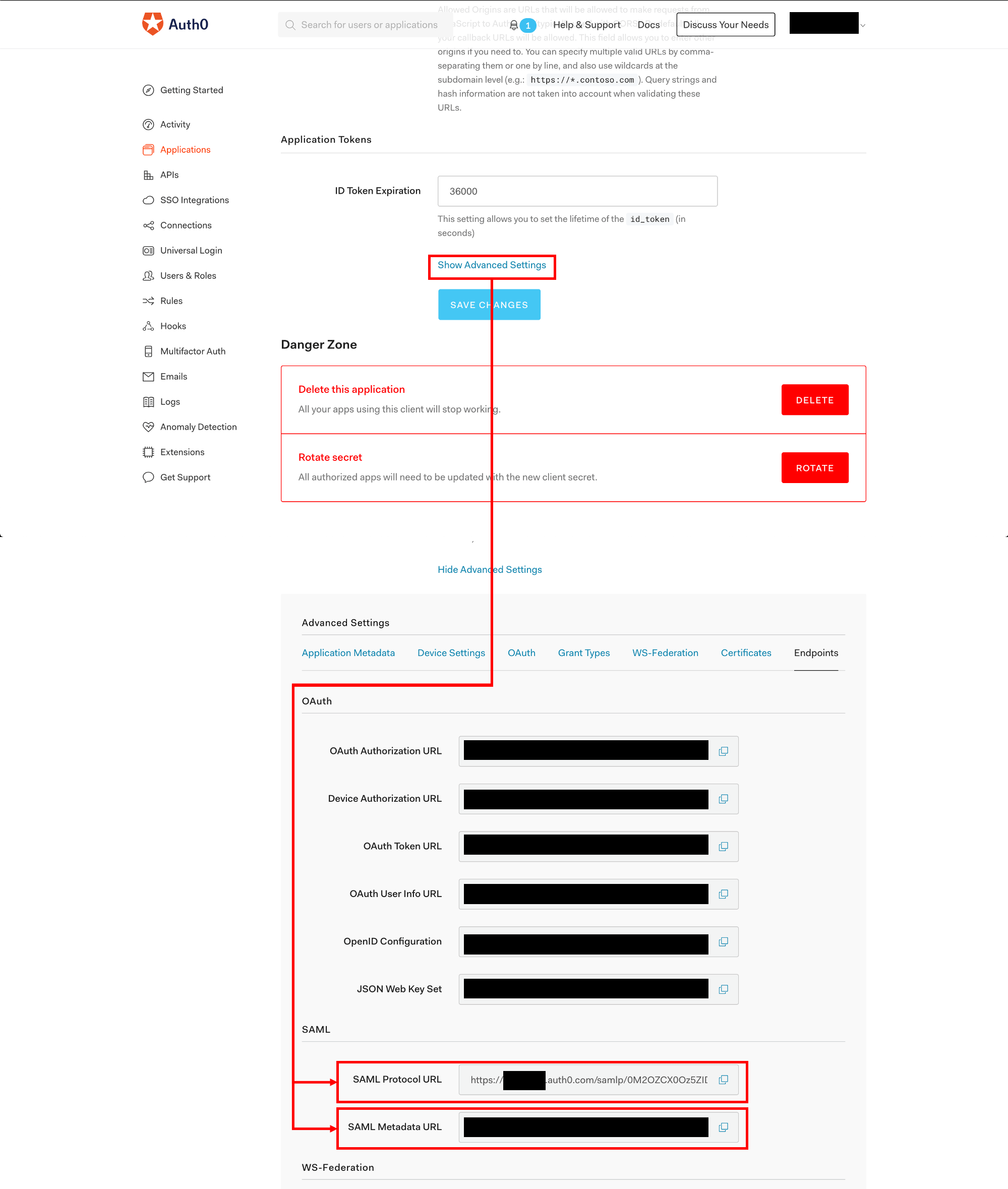Screen dimensions: 1008x1189
Task: Click the APIs sidebar icon
Action: [149, 175]
